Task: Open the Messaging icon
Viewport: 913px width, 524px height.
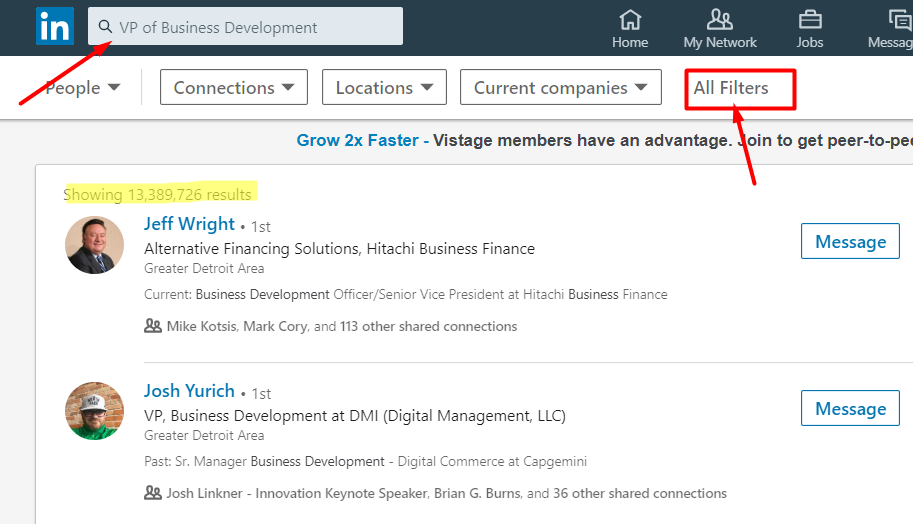Action: 900,20
